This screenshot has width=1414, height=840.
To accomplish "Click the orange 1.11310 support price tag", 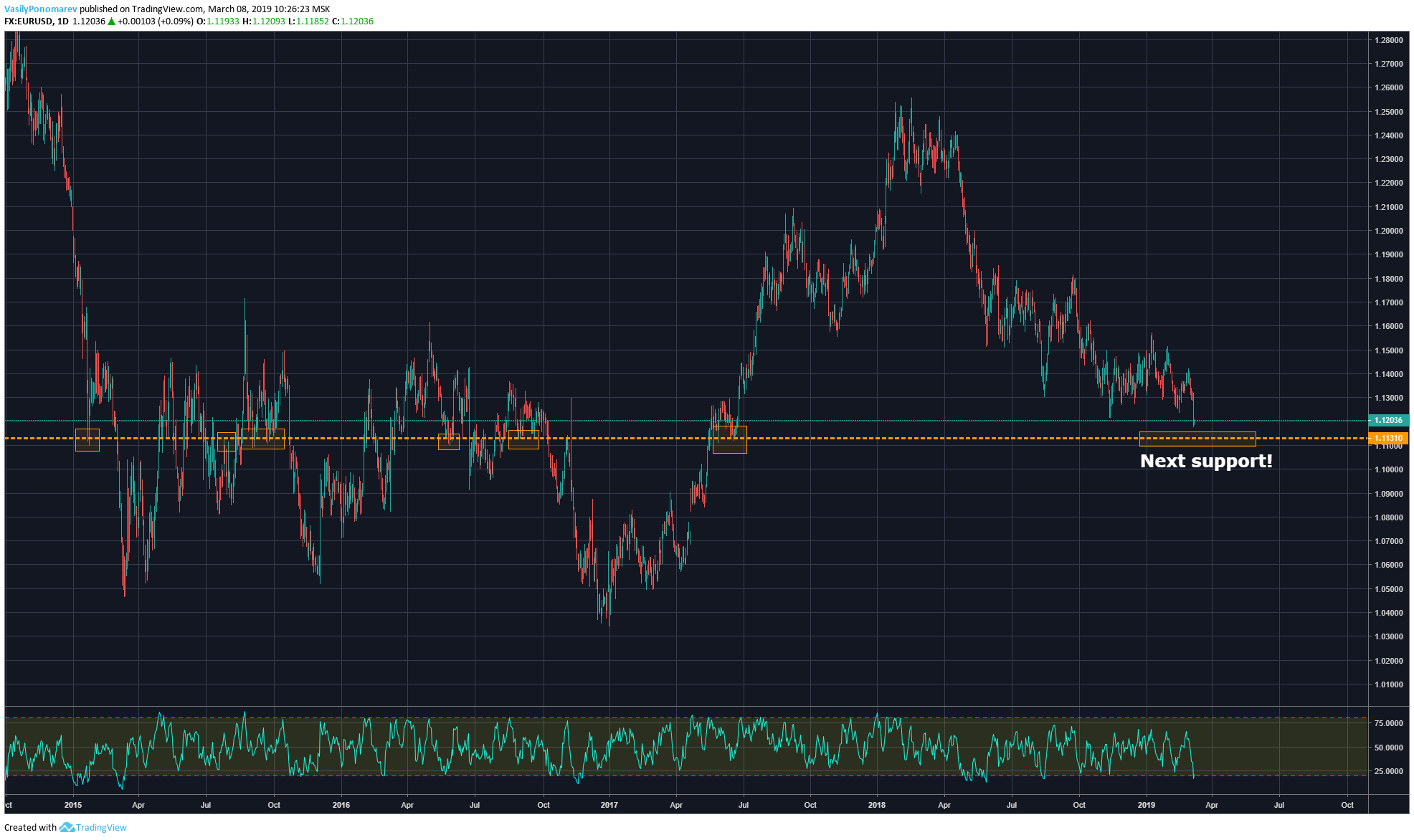I will pos(1388,438).
